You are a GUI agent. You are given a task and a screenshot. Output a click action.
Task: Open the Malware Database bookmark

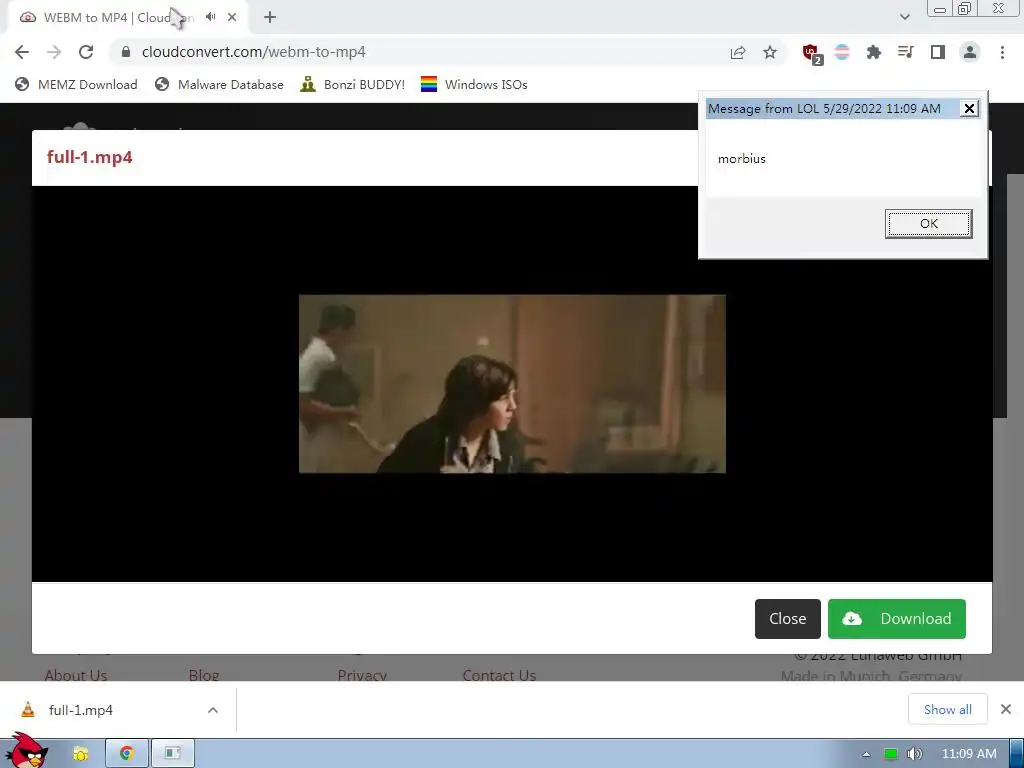(x=219, y=84)
